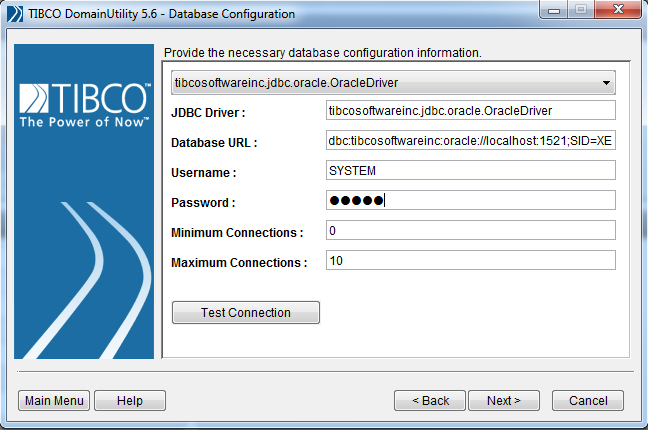648x430 pixels.
Task: Click the Minimum Connections field
Action: coord(471,230)
